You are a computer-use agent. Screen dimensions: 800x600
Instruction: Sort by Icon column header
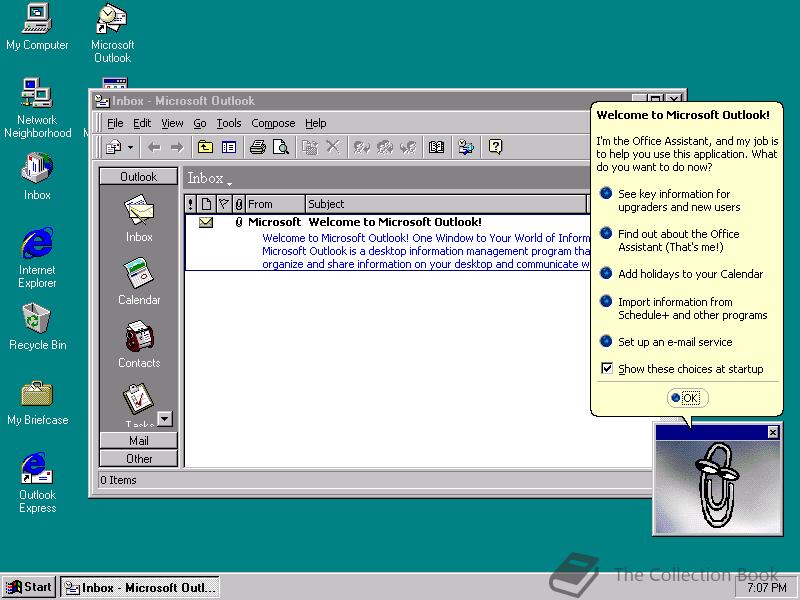[206, 204]
